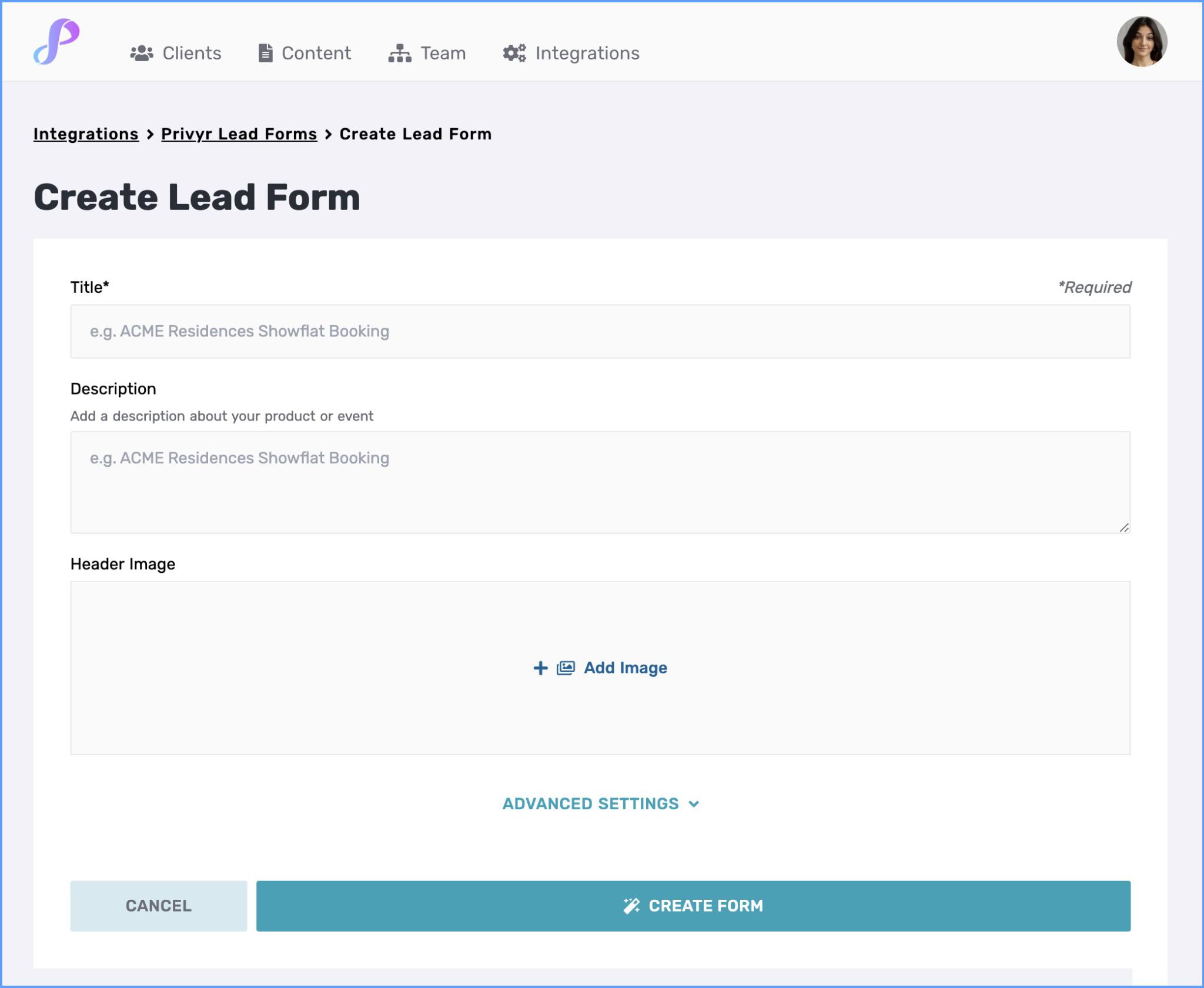Image resolution: width=1204 pixels, height=988 pixels.
Task: Click the Add Image picture icon
Action: coord(564,668)
